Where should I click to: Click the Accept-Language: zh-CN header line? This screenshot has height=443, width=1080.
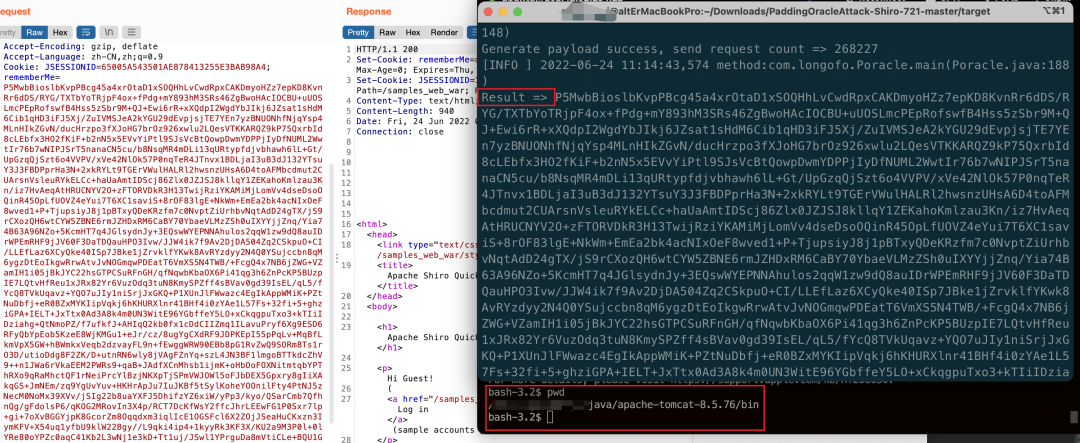[83, 56]
